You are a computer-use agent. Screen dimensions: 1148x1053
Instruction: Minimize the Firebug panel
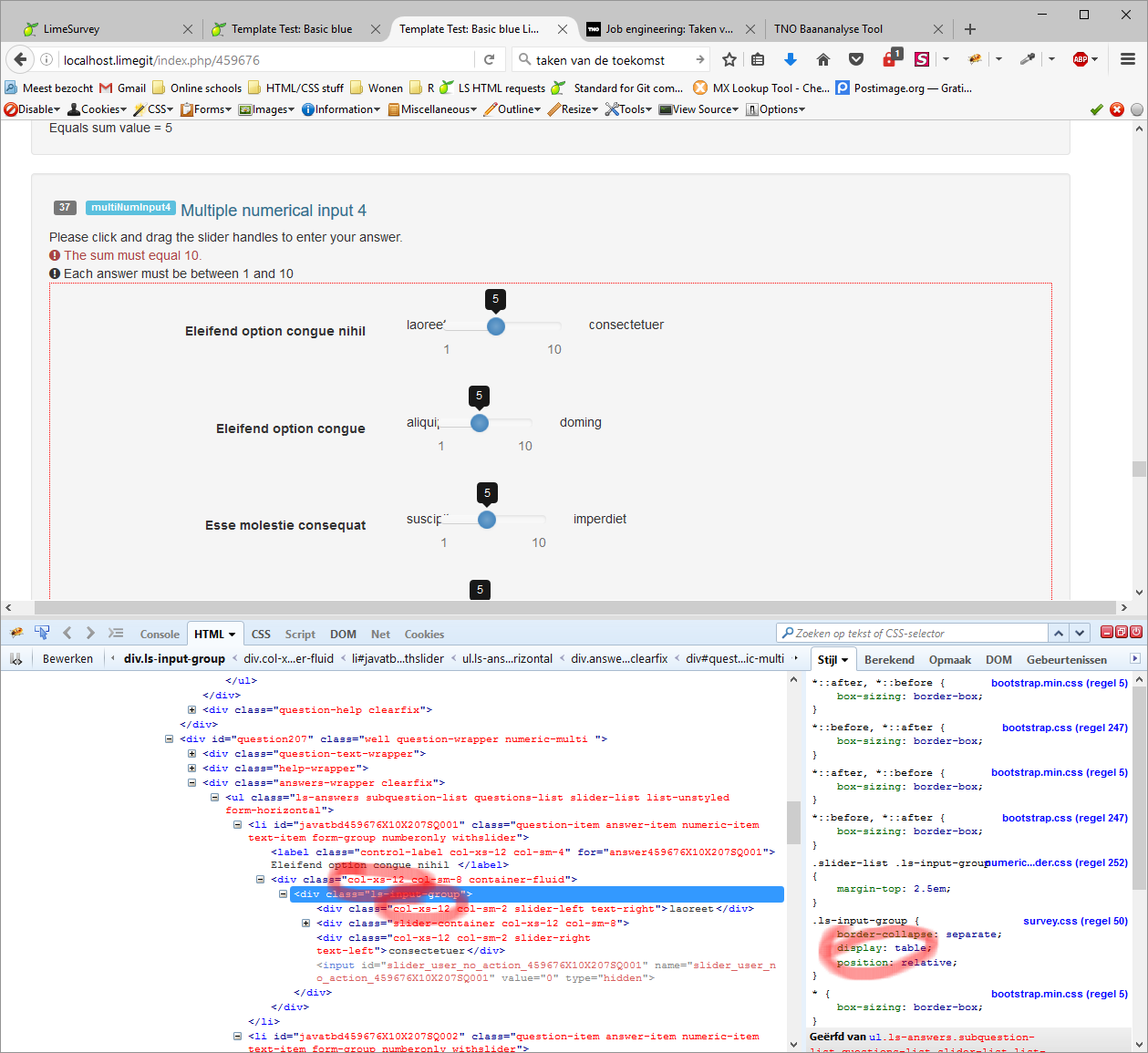coord(1107,632)
